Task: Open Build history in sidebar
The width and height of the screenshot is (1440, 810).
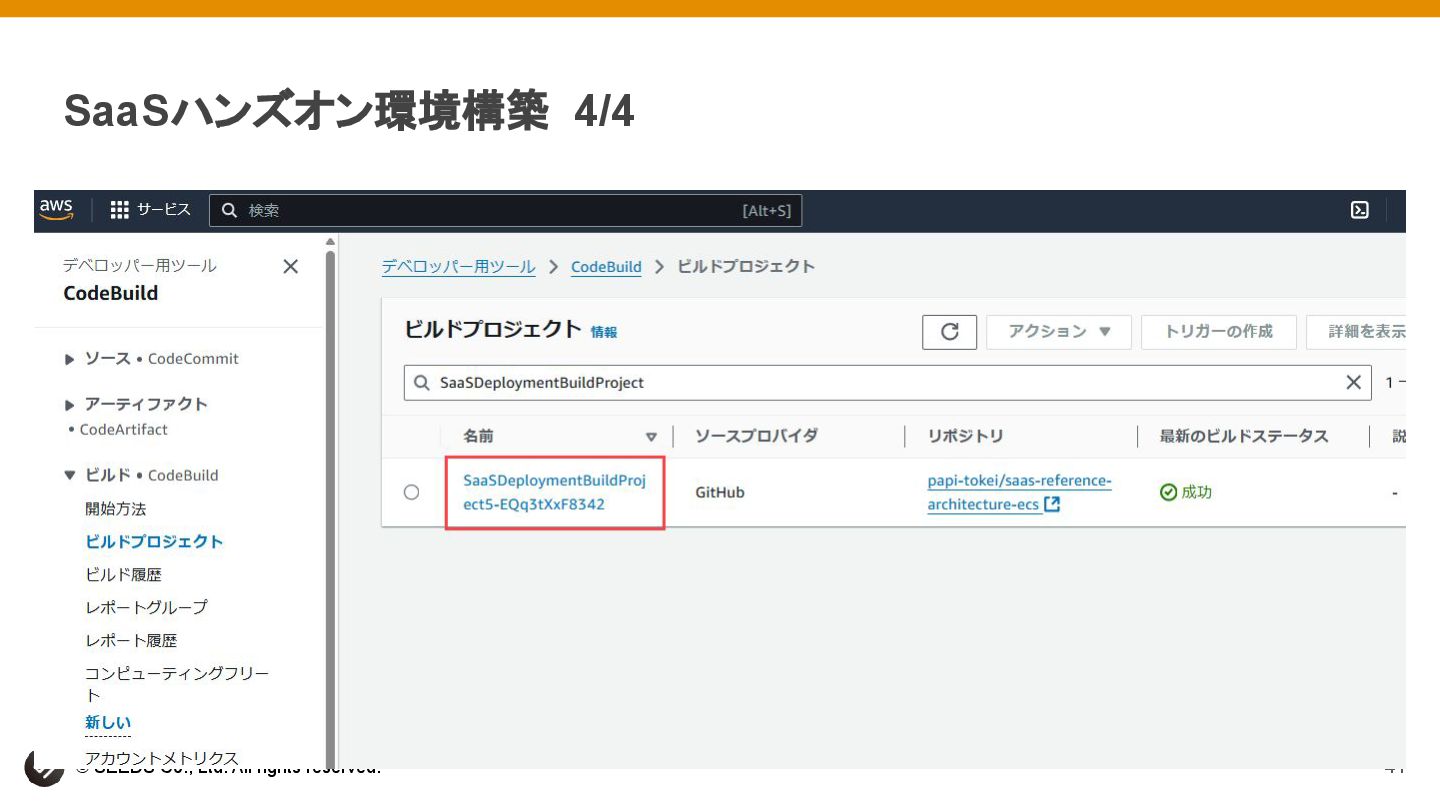Action: 123,574
